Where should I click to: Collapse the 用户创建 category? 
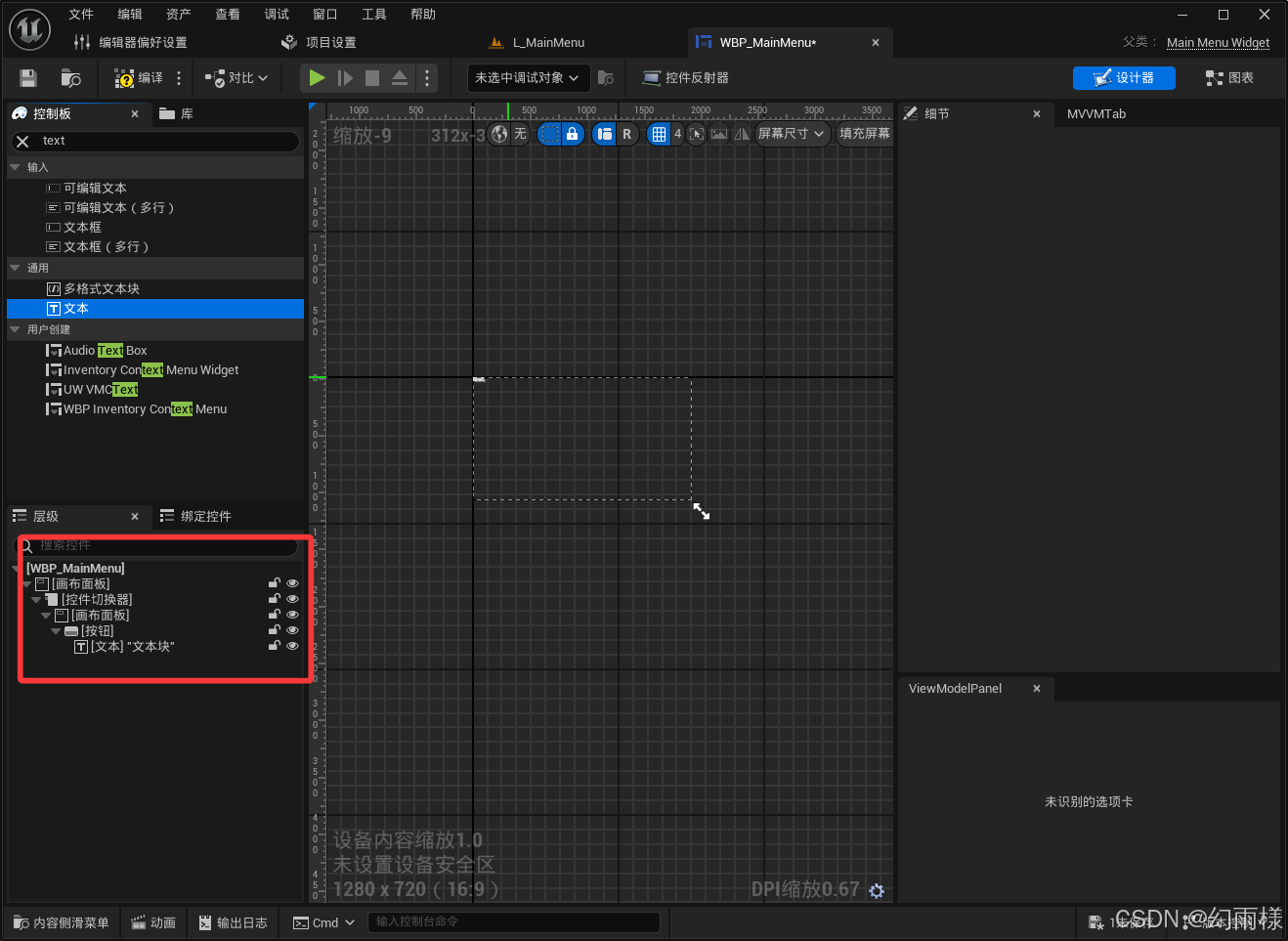coord(15,330)
